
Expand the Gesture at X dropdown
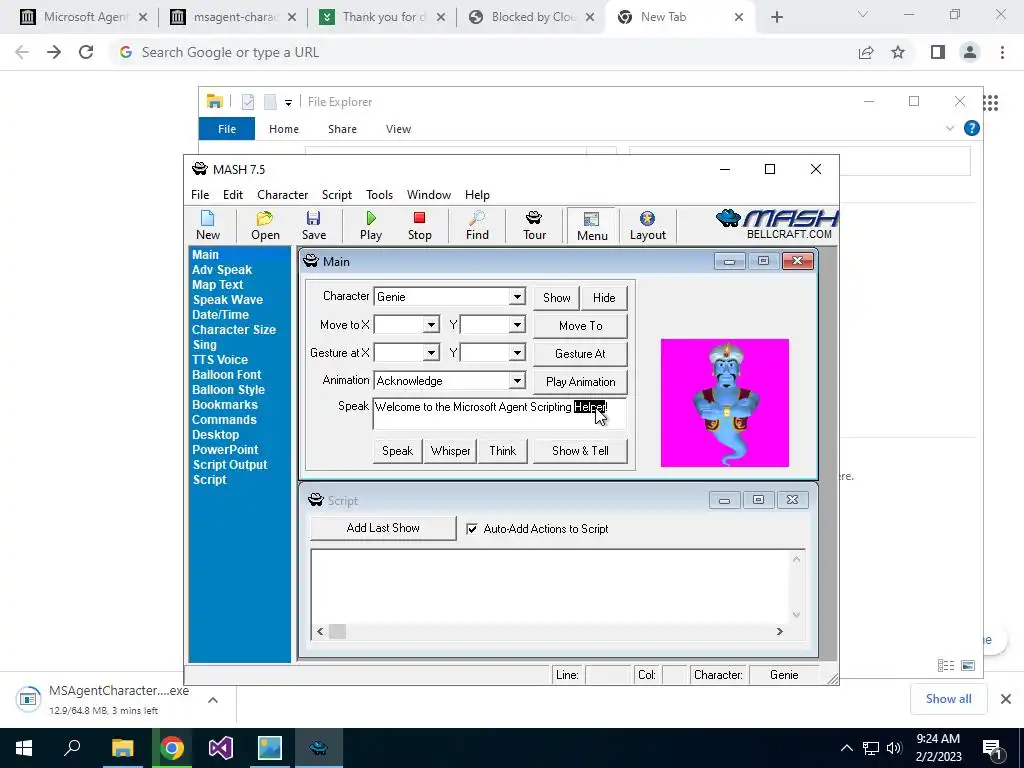[x=431, y=353]
